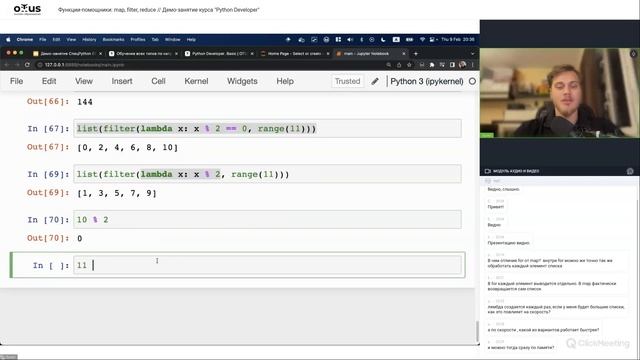The image size is (640, 360).
Task: Click the share icon in address bar
Action: (x=399, y=65)
